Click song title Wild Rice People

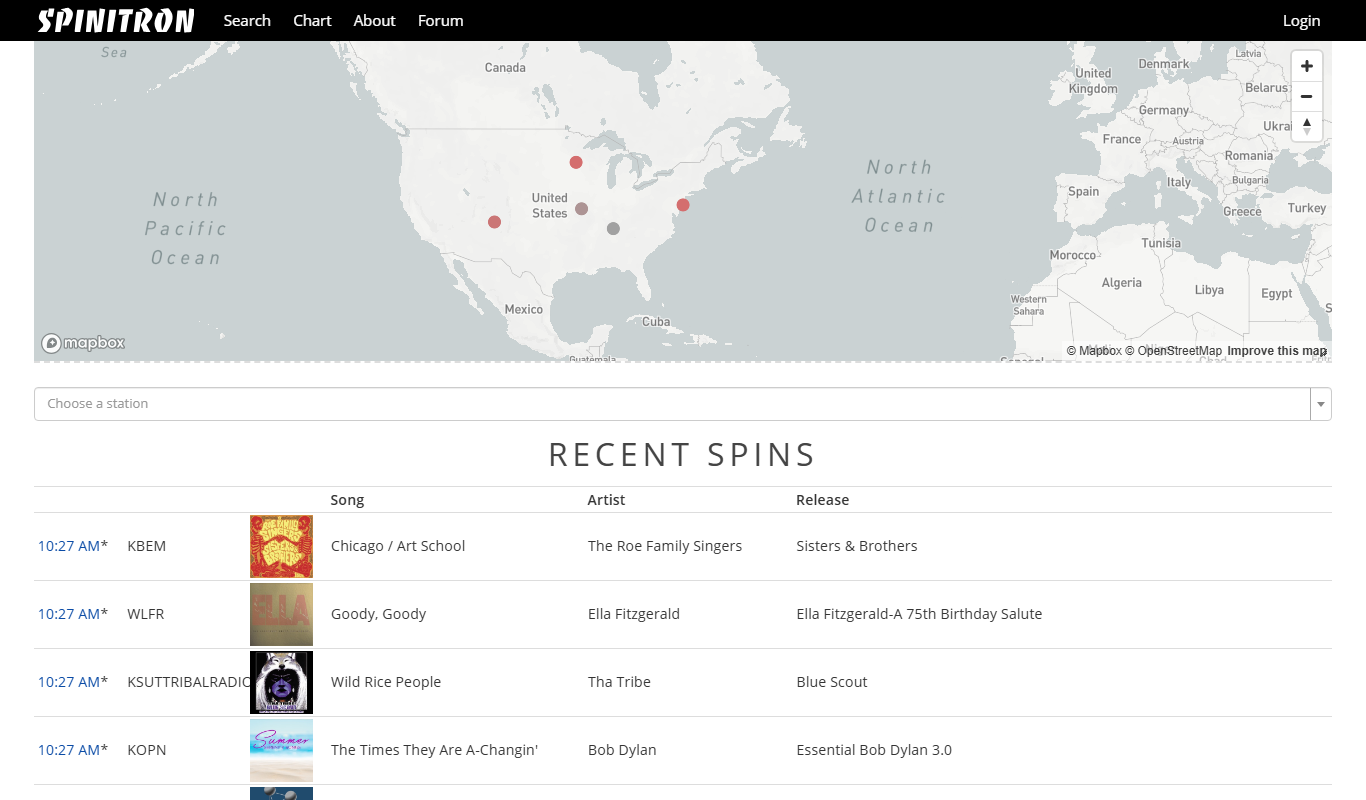click(x=386, y=682)
